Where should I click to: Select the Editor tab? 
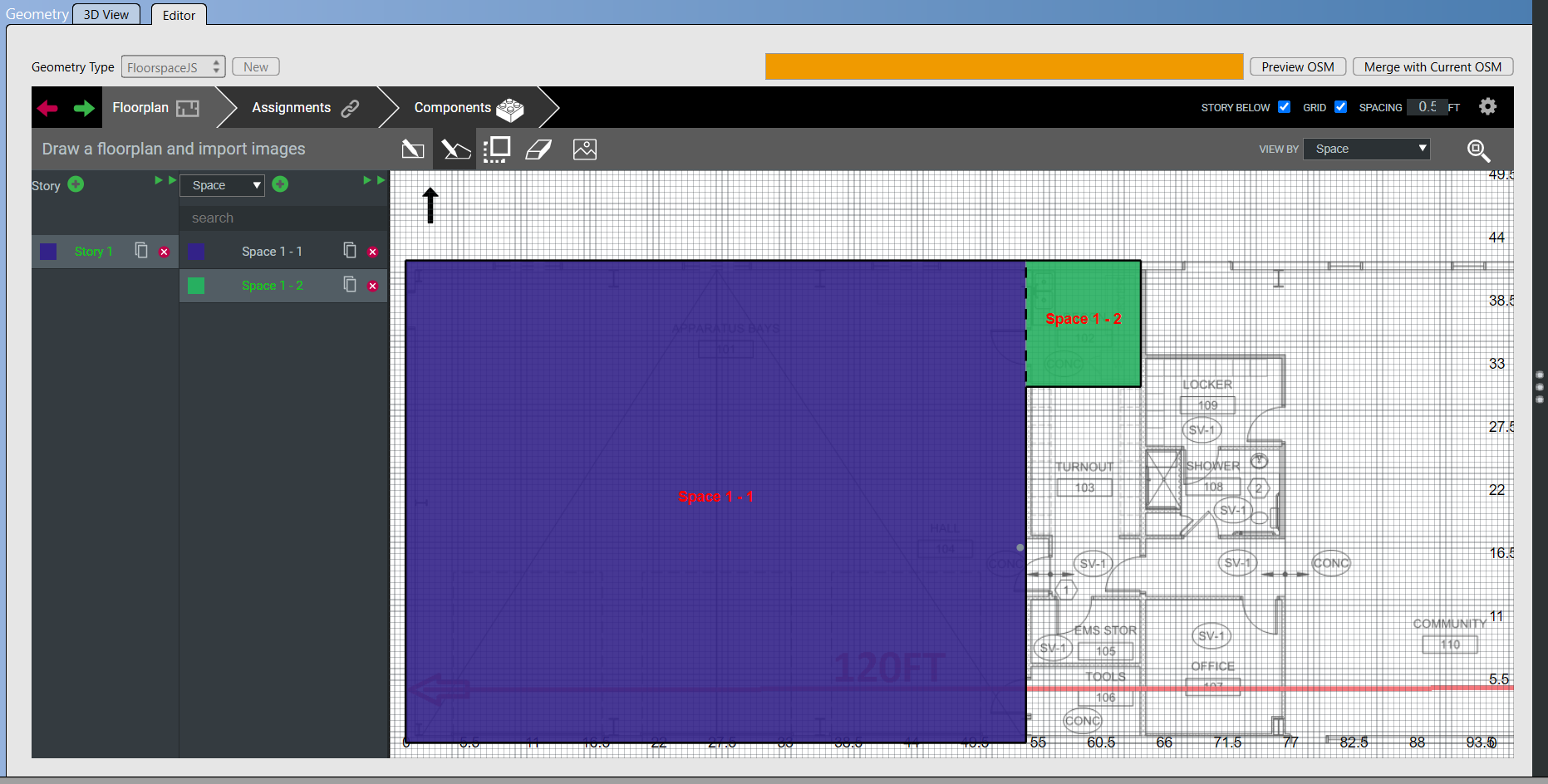click(179, 15)
